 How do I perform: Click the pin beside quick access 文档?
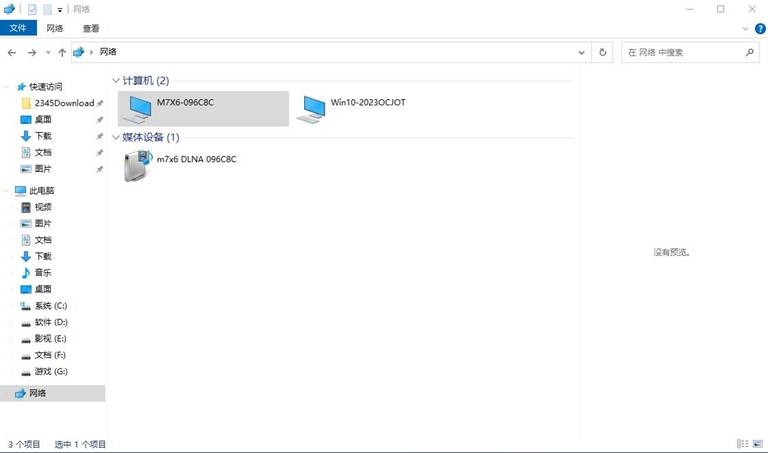100,153
